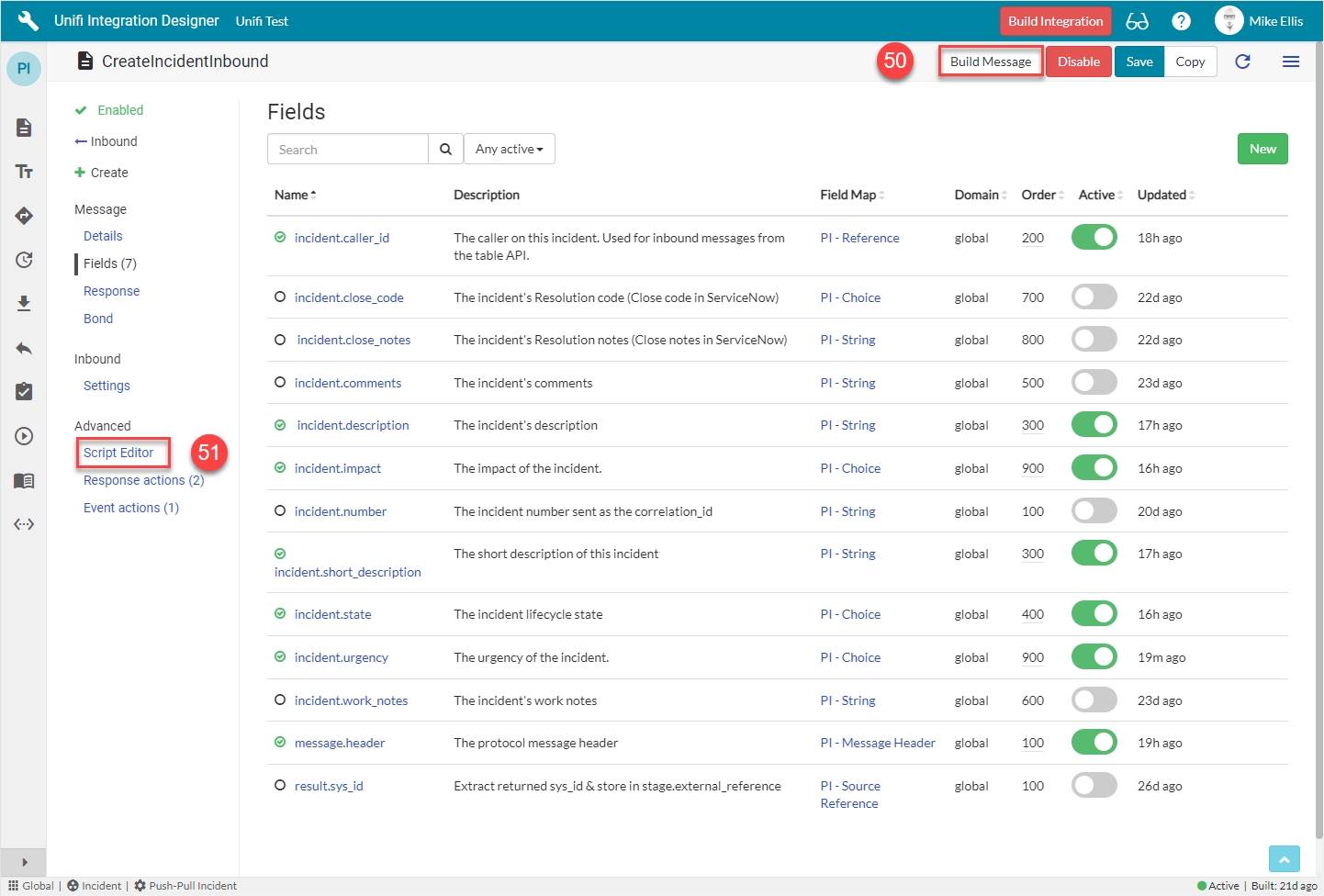Click the Build Message button
Image resolution: width=1324 pixels, height=896 pixels.
pos(990,62)
